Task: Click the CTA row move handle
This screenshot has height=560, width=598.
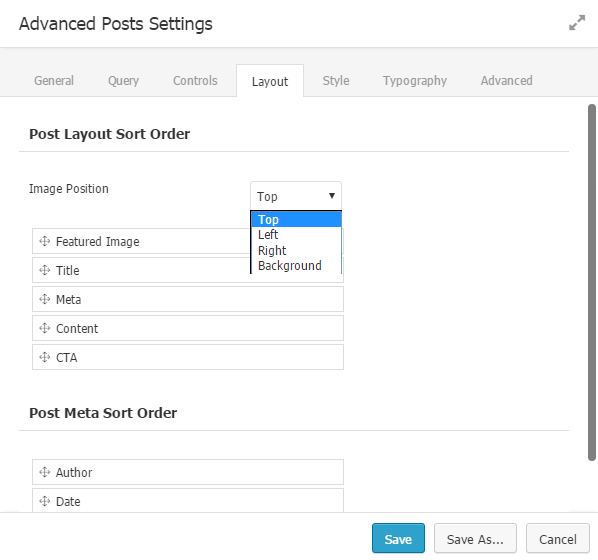Action: pos(45,357)
